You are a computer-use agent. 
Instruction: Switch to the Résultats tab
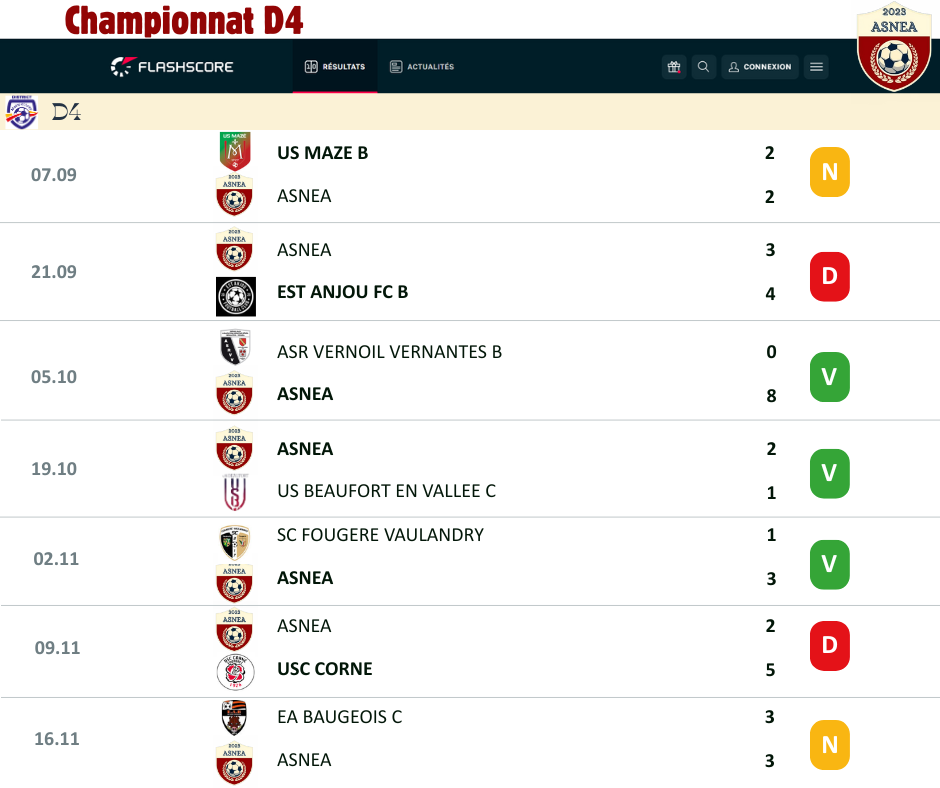335,67
